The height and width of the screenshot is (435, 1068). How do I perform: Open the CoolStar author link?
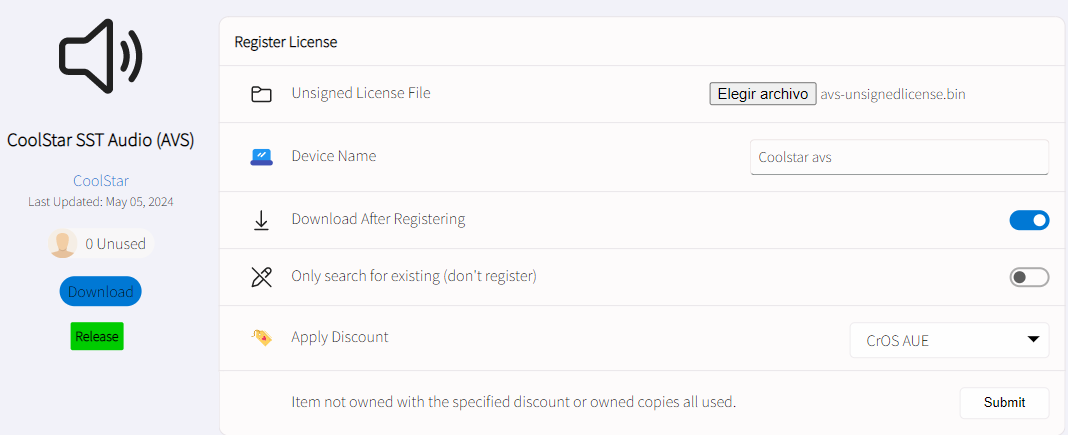[101, 180]
